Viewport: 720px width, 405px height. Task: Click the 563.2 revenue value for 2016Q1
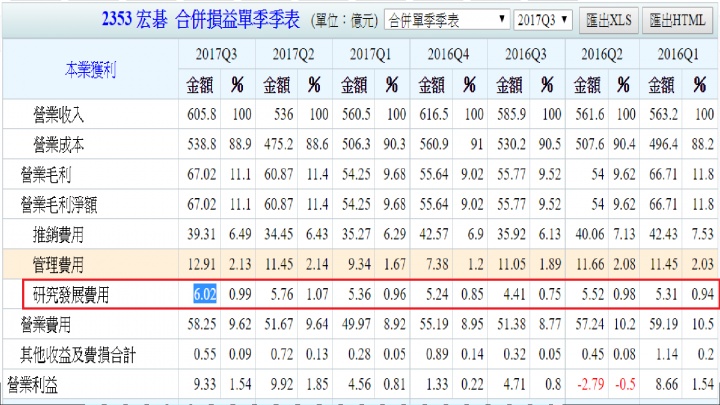(x=664, y=114)
